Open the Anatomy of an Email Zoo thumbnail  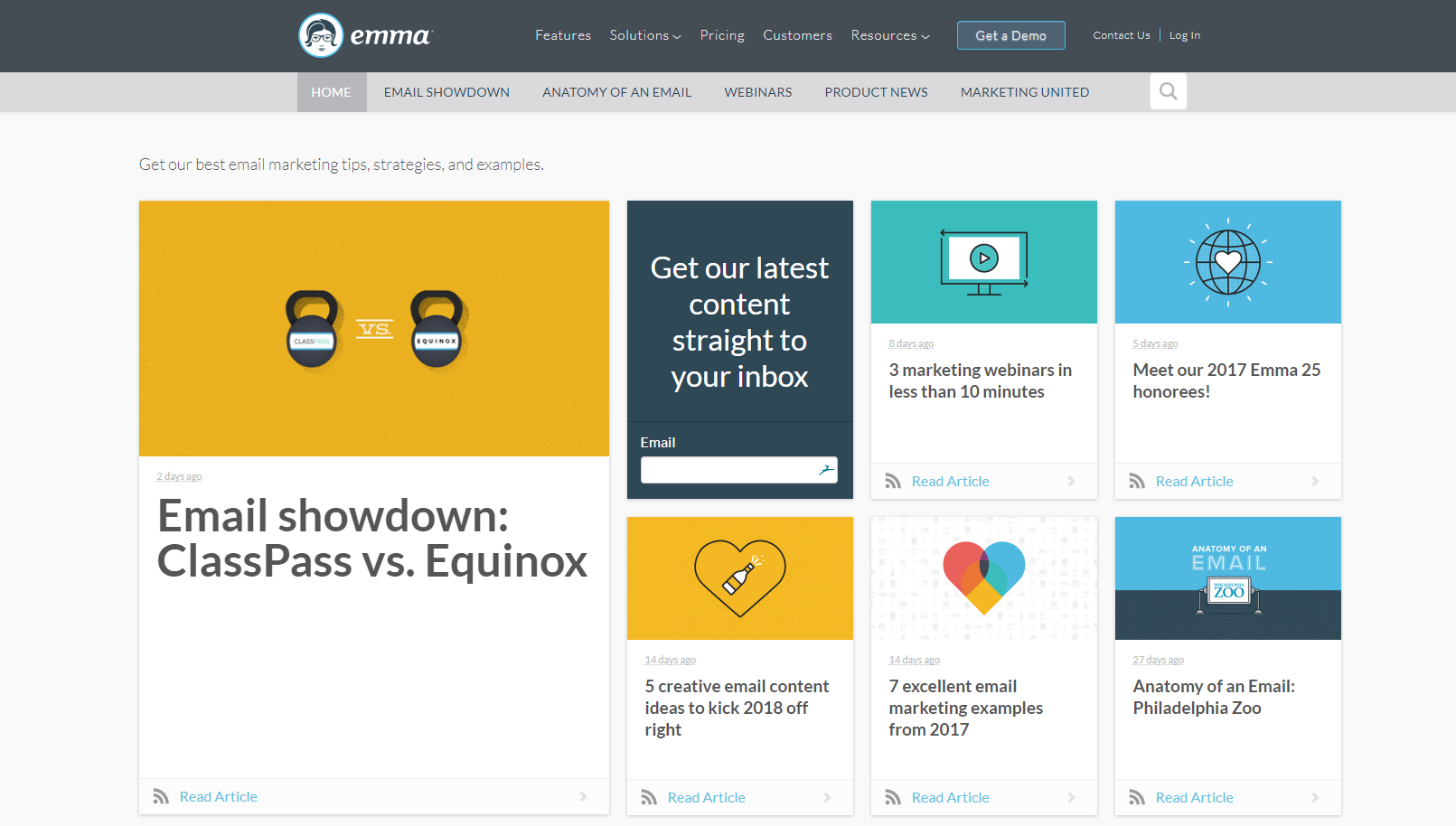(x=1228, y=578)
